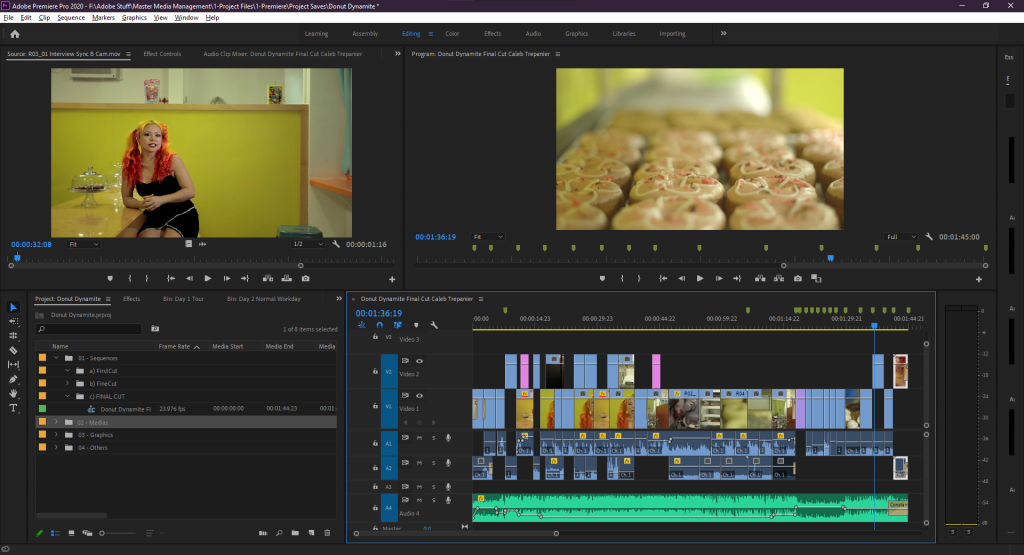Click the timeline Snap magnet icon
The width and height of the screenshot is (1024, 555).
click(x=380, y=325)
